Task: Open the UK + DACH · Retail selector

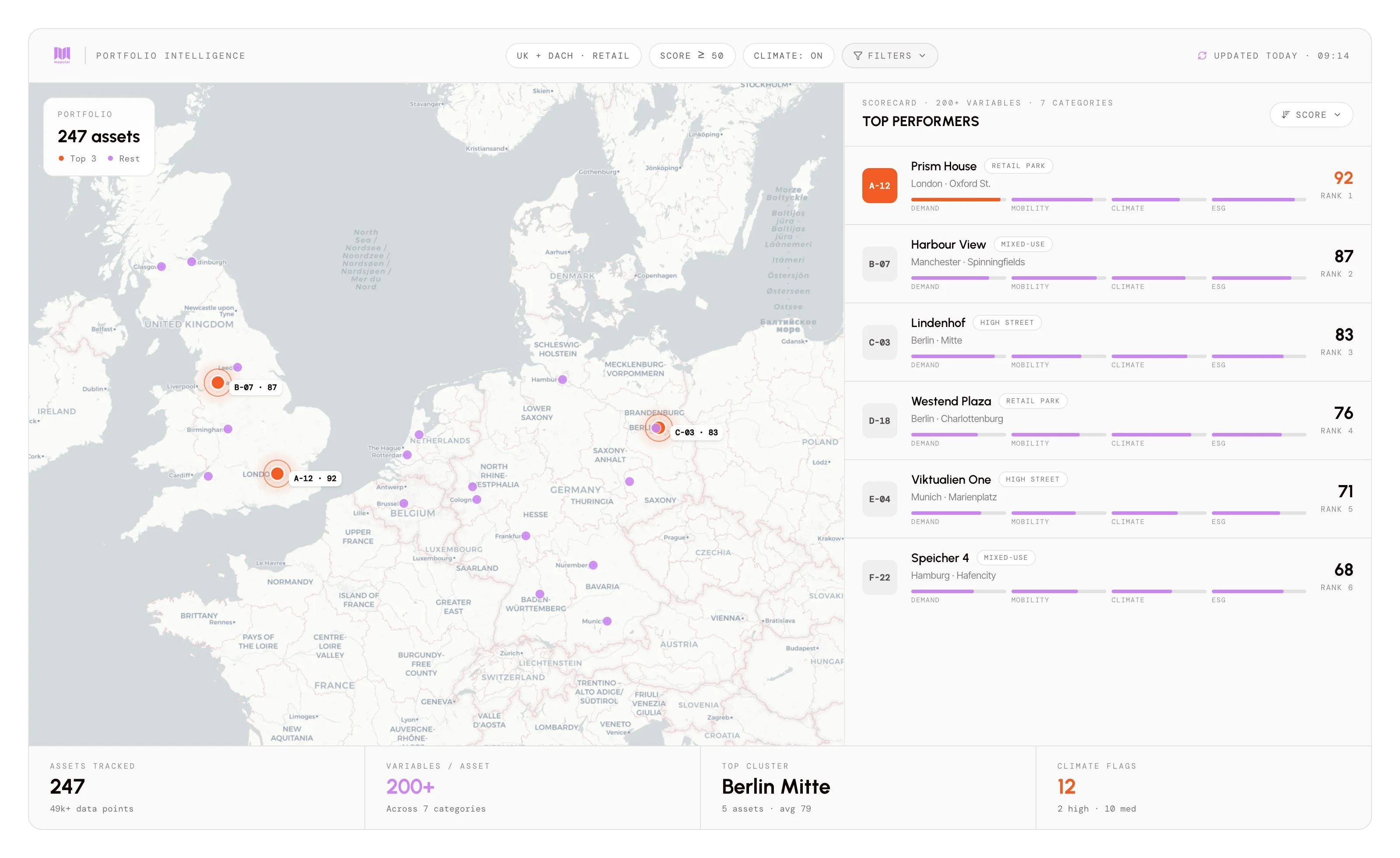Action: click(x=573, y=56)
